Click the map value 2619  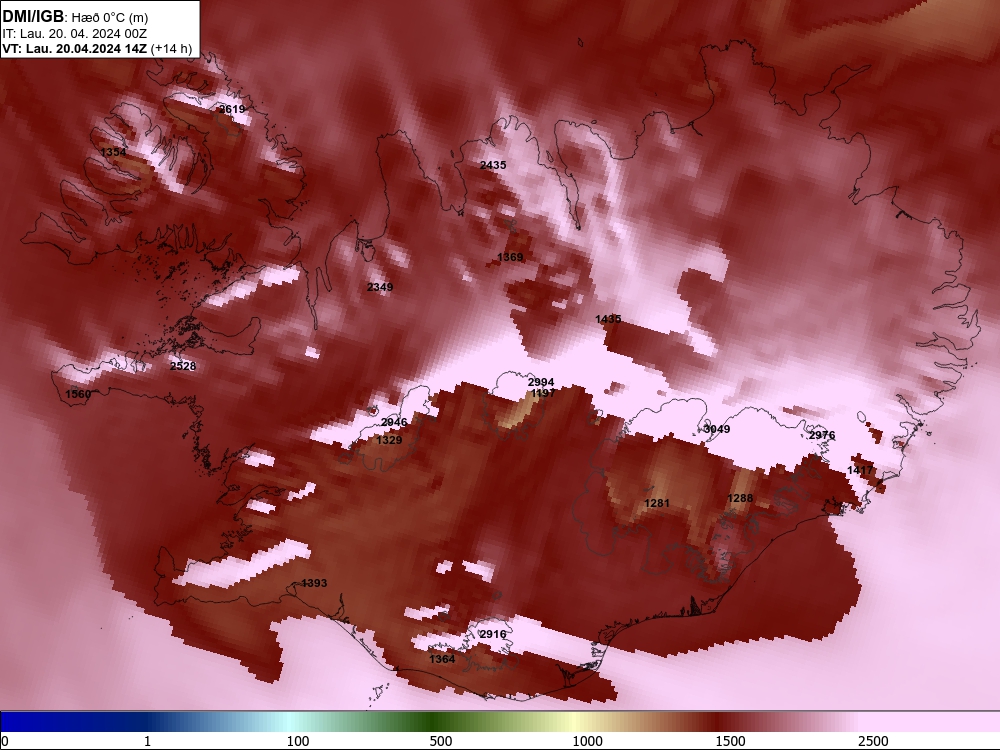point(232,109)
